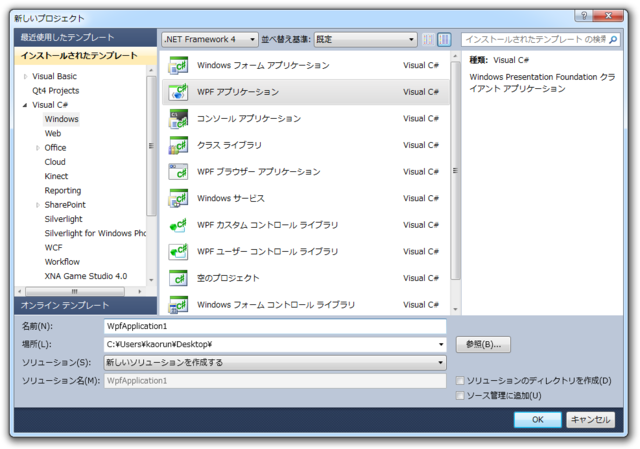Expand the Office tree node
The height and width of the screenshot is (449, 640).
pos(38,148)
